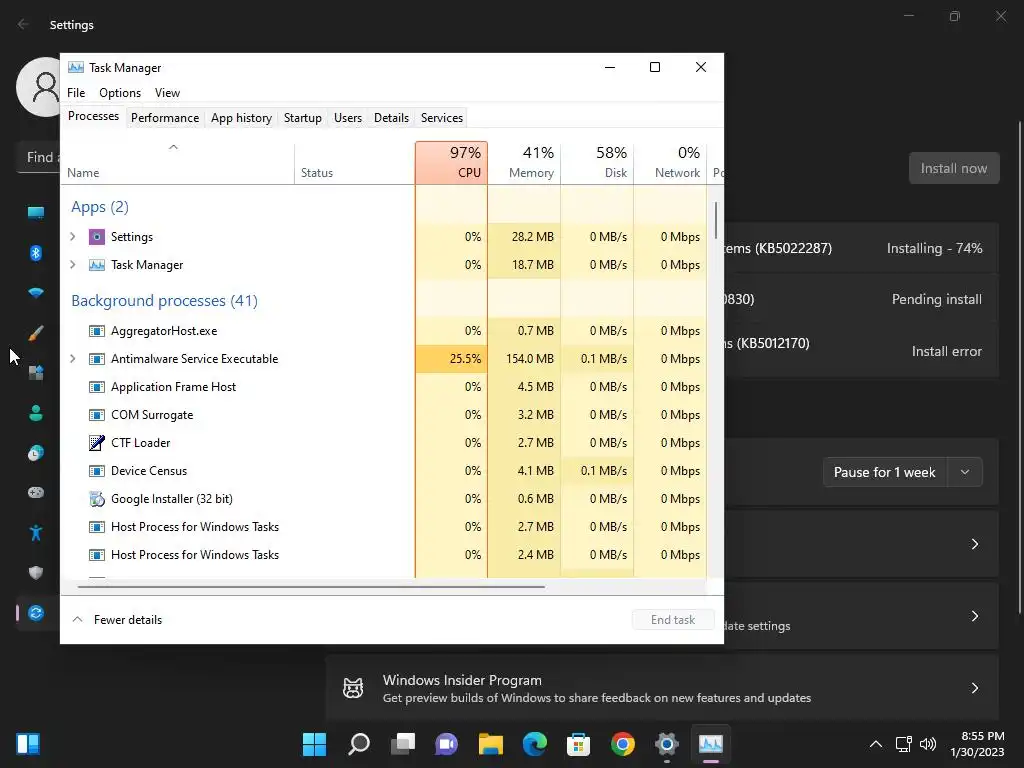Open Time & language clock icon in Settings
This screenshot has width=1024, height=768.
(36, 453)
